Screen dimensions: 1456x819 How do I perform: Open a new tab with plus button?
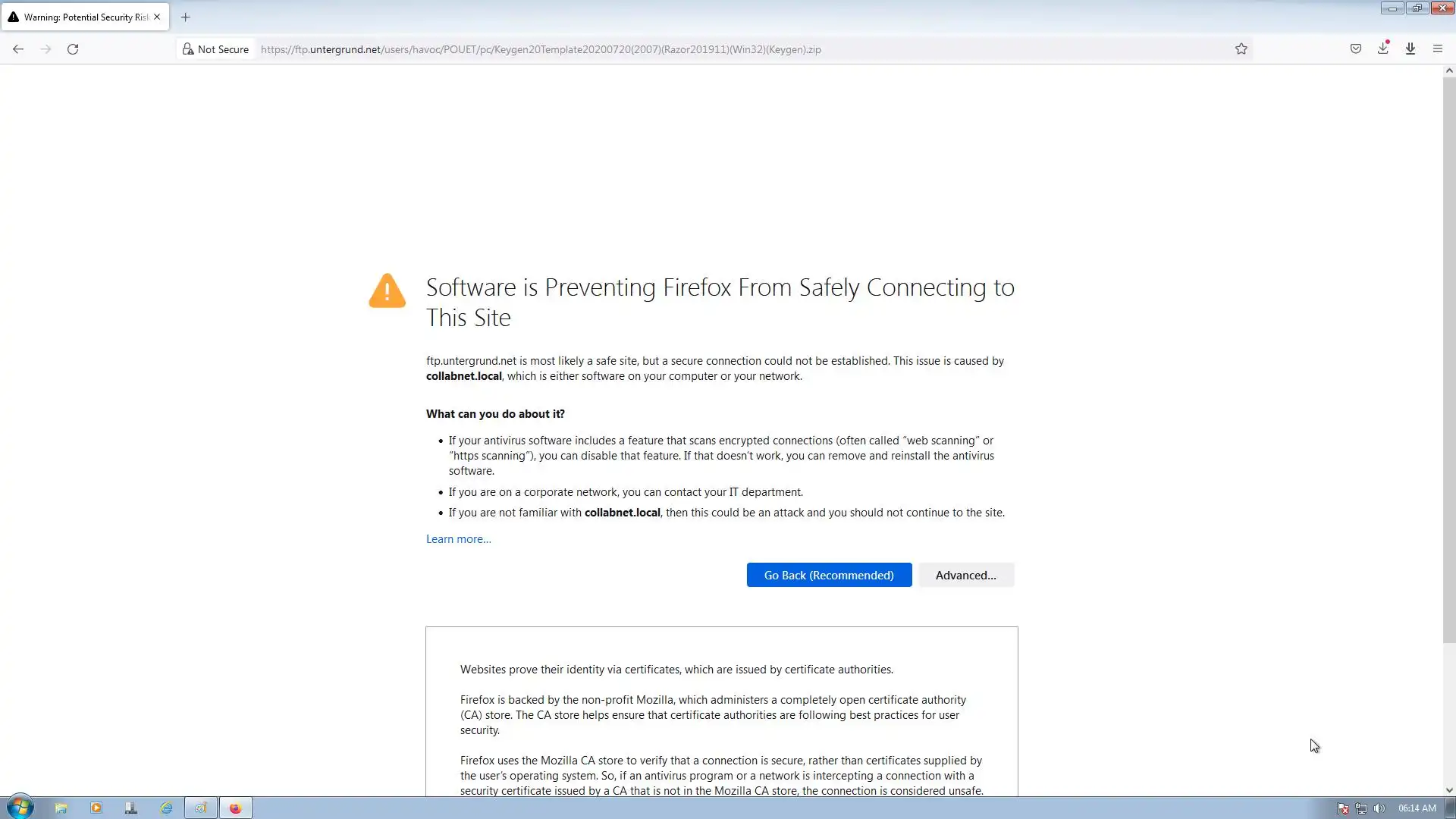point(185,17)
